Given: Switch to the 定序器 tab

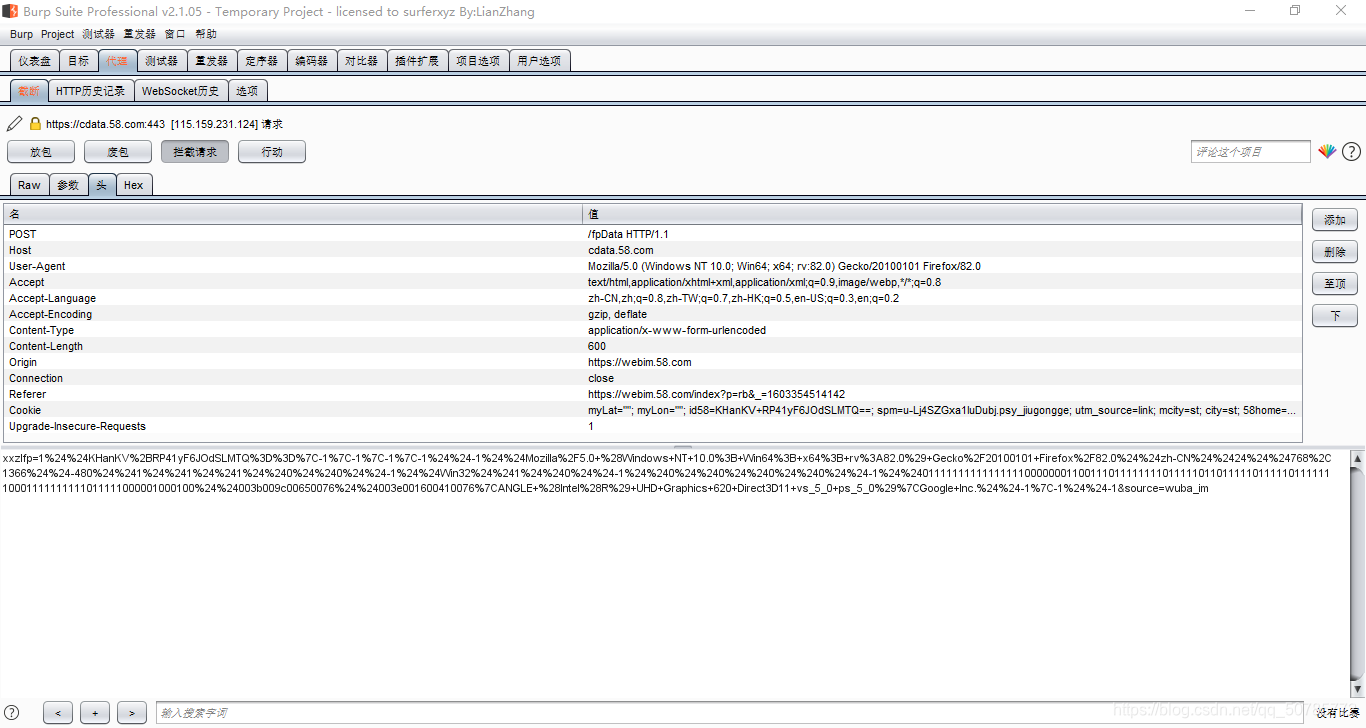Looking at the screenshot, I should click(262, 61).
